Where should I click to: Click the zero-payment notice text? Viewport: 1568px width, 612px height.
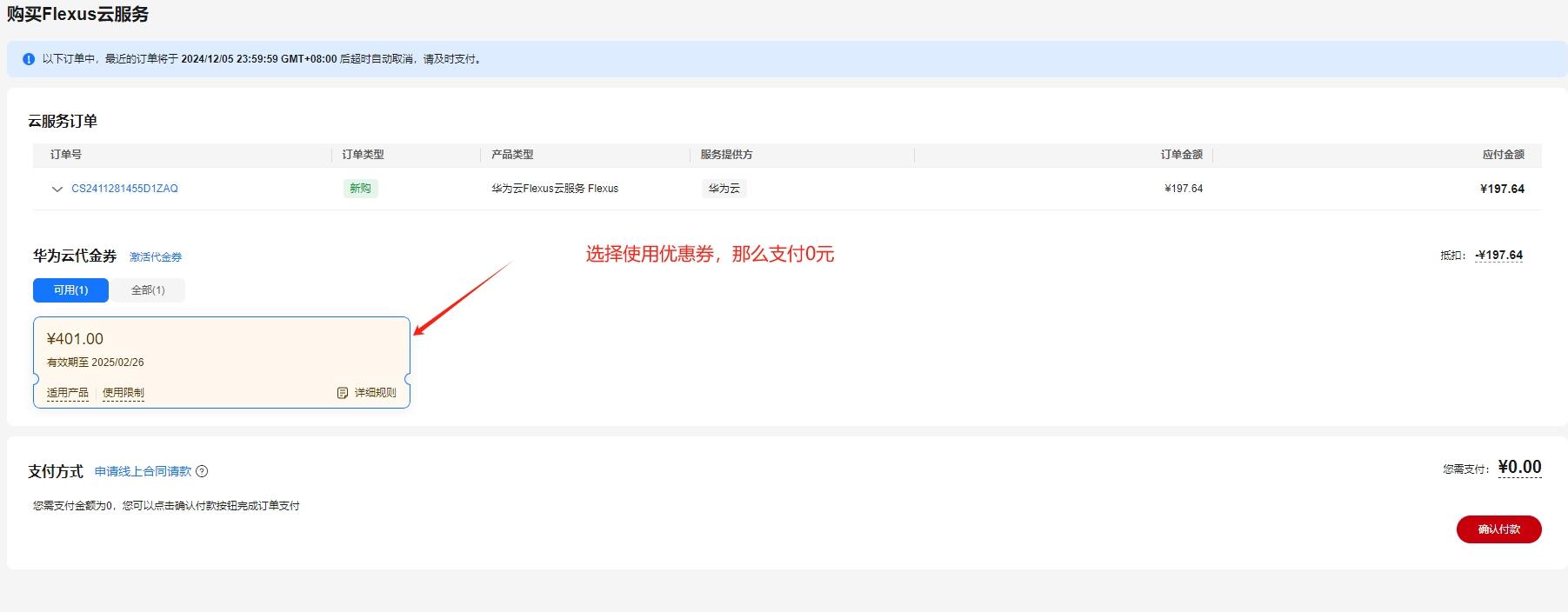166,506
